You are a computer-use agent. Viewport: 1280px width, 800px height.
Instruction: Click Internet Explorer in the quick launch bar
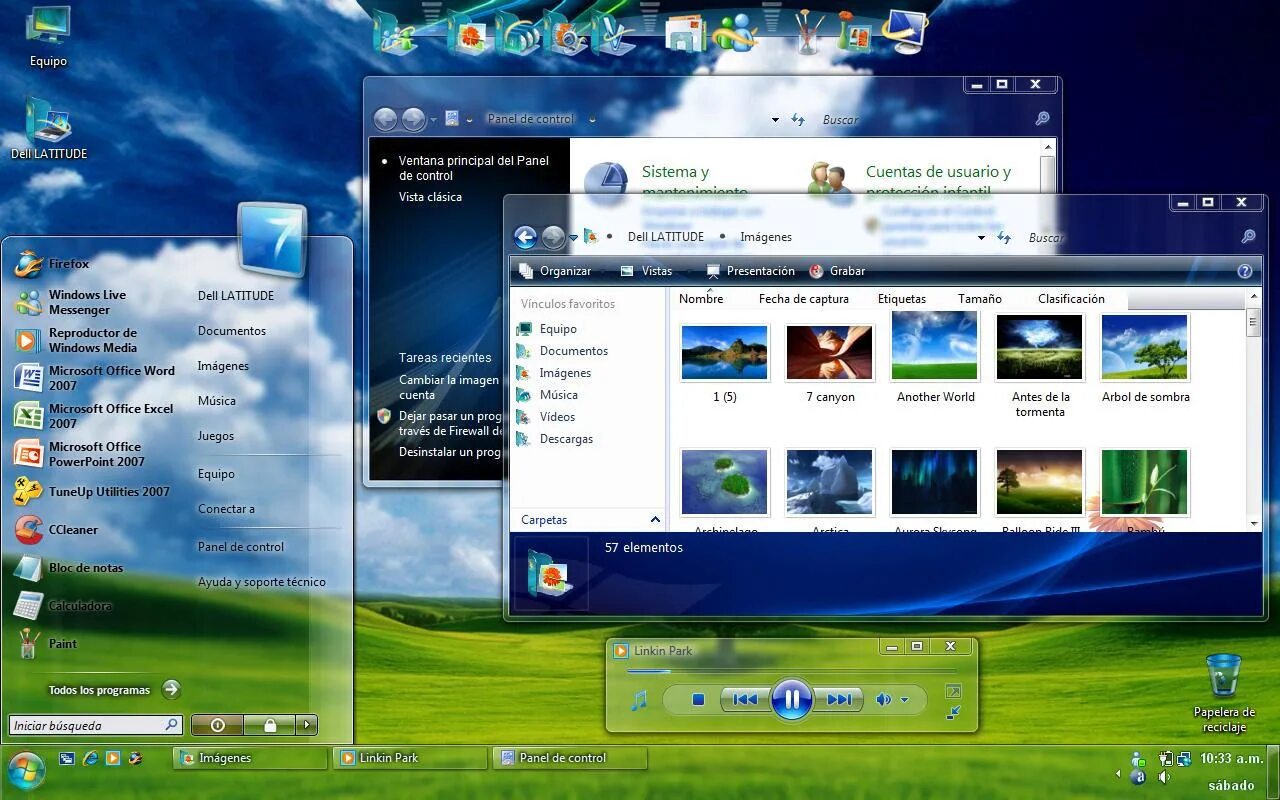coord(90,758)
